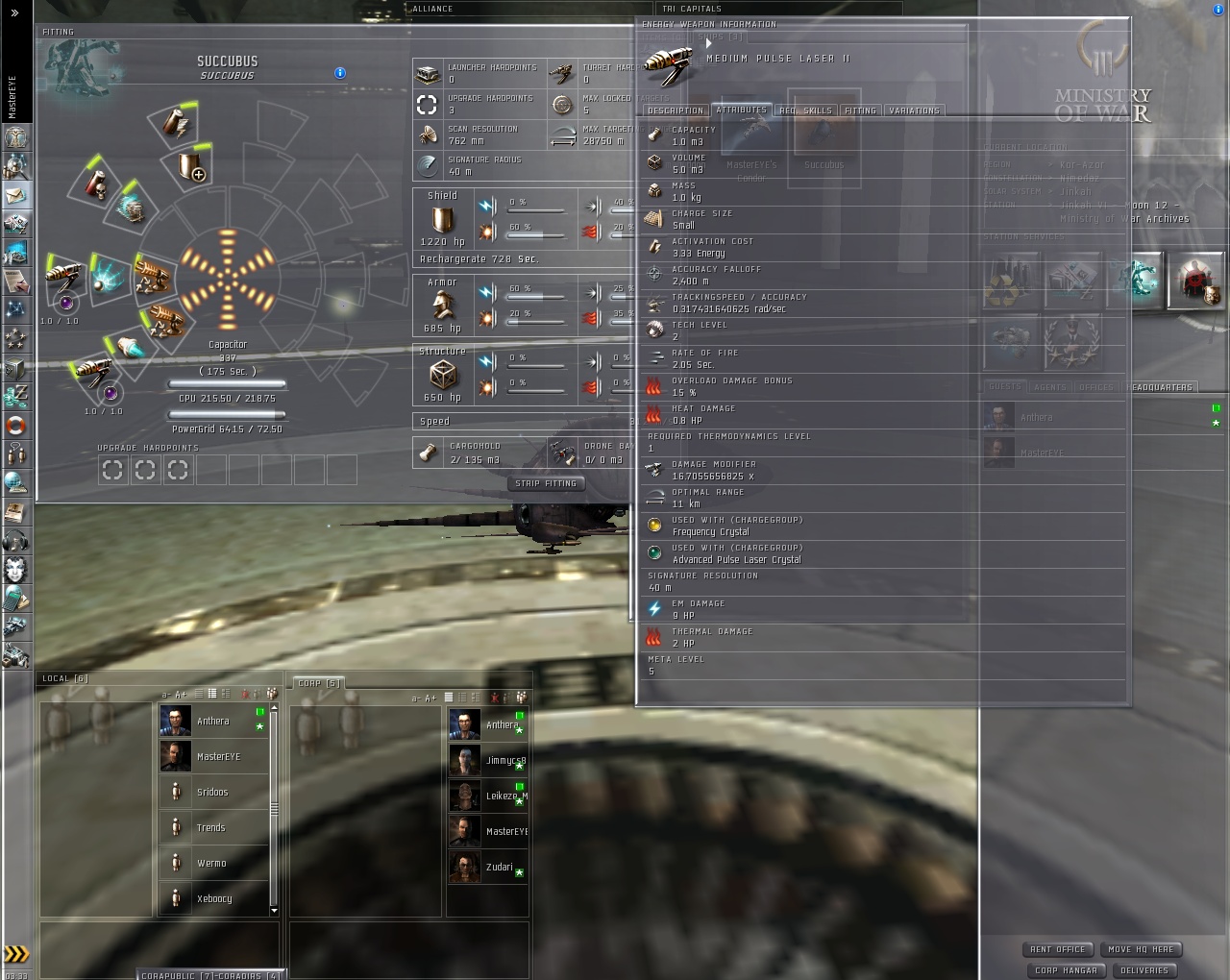Screen dimensions: 1230x980
Task: Click the Rent Office button
Action: coord(1058,949)
